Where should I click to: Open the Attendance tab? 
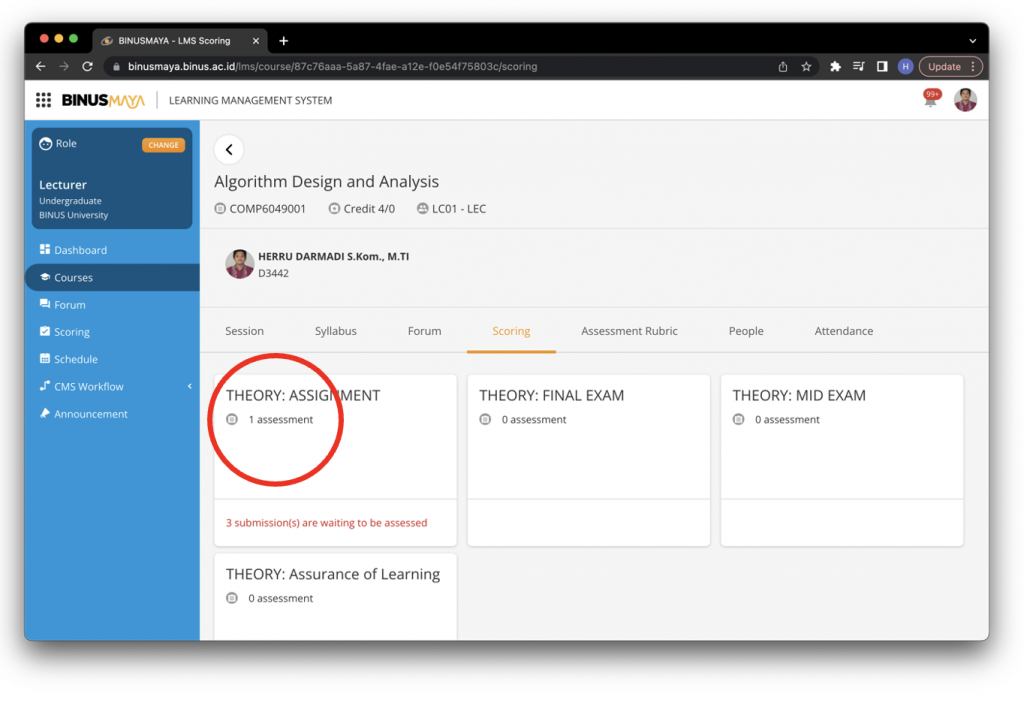(x=843, y=330)
